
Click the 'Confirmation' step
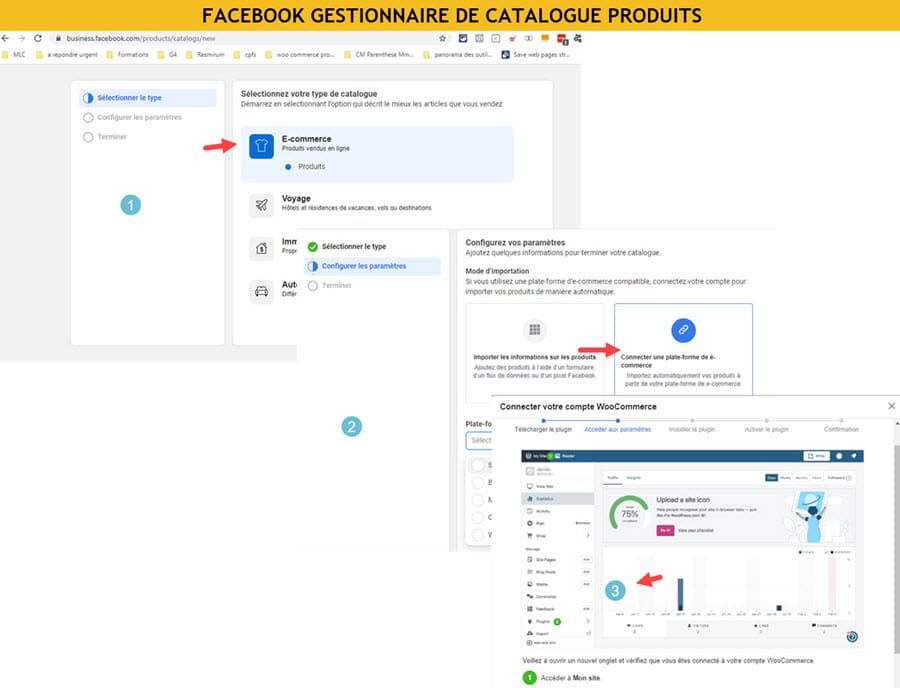tap(841, 429)
